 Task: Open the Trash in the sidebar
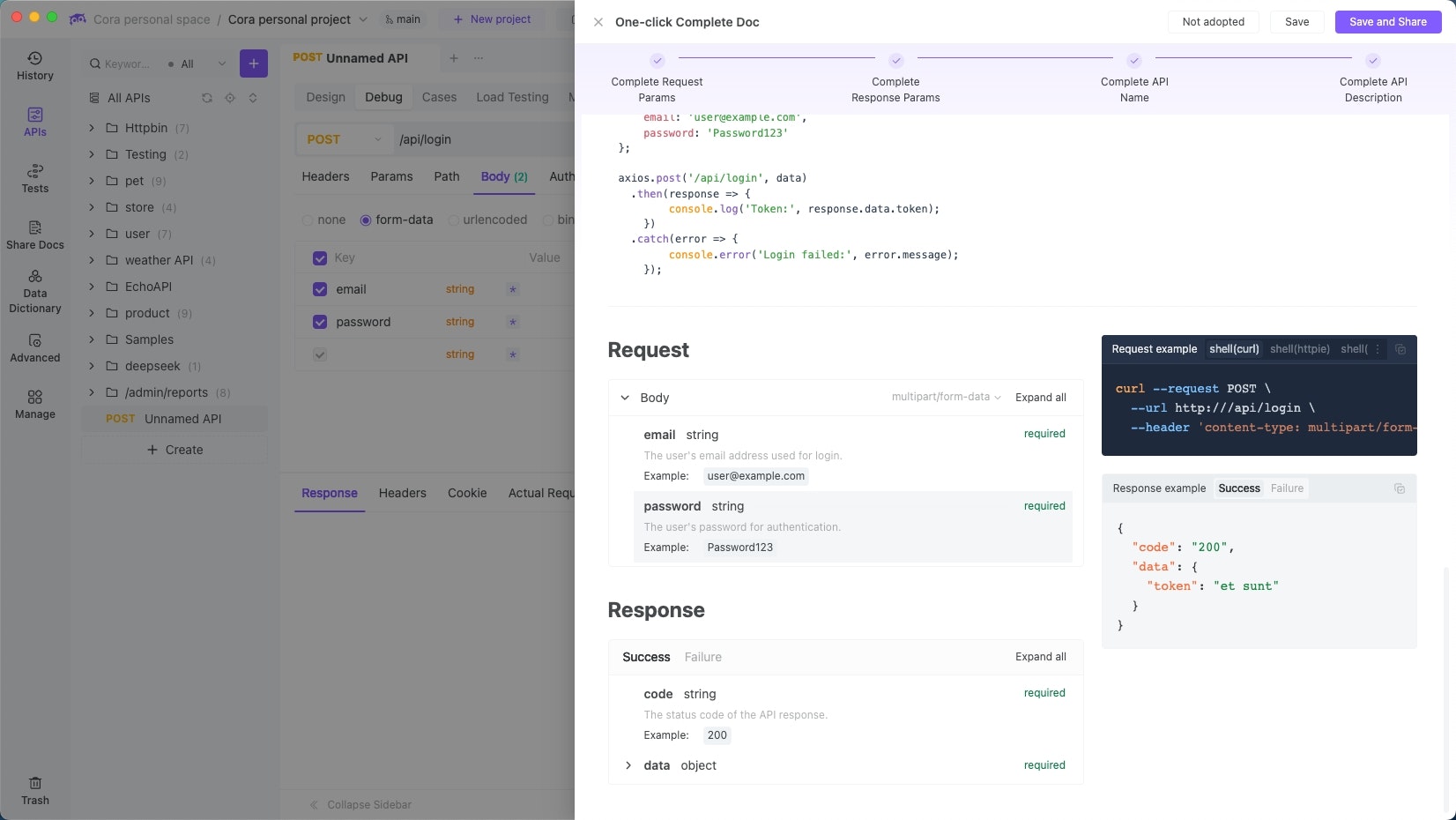[x=34, y=791]
